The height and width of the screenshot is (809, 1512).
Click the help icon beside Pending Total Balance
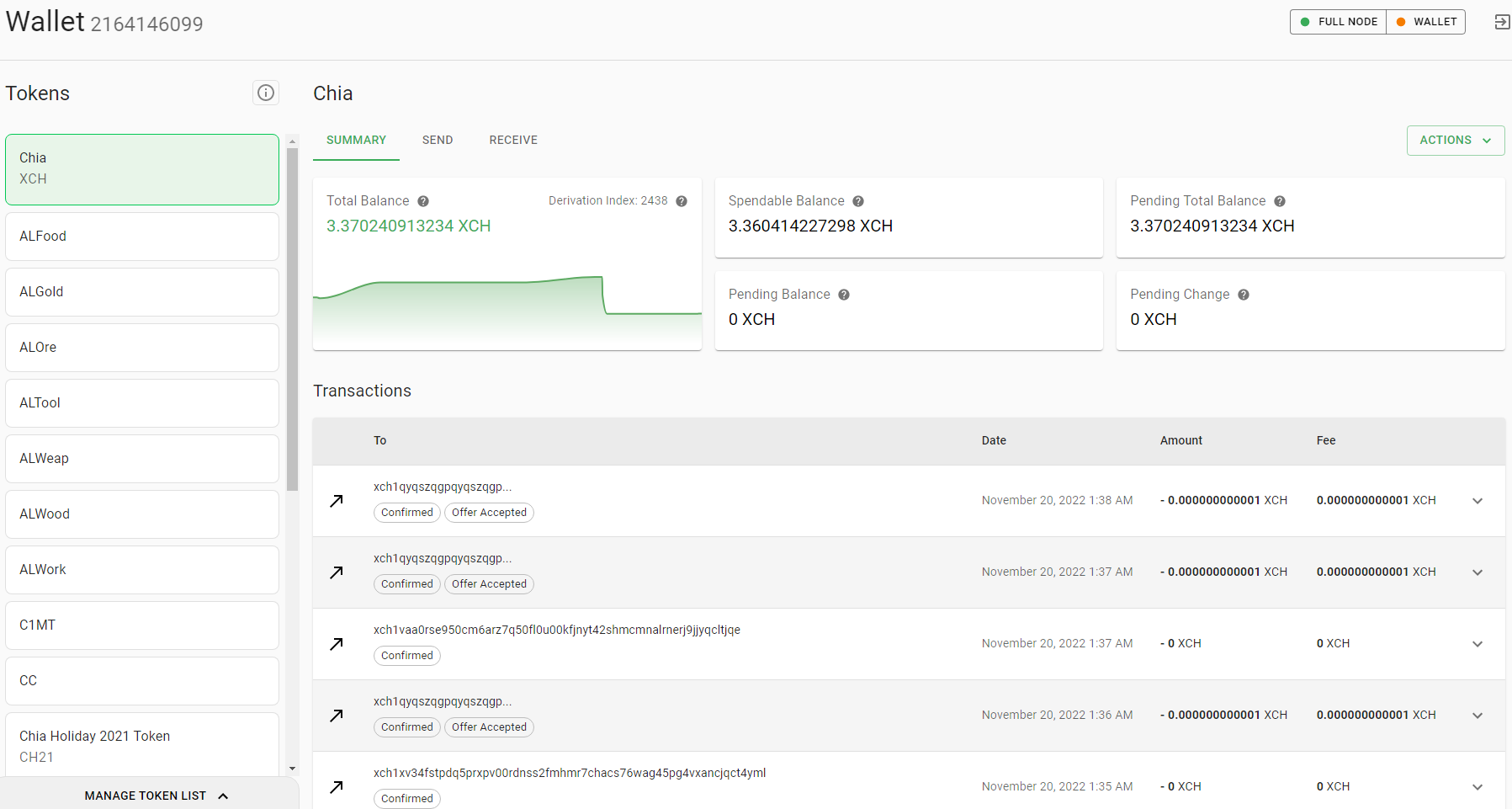coord(1280,200)
